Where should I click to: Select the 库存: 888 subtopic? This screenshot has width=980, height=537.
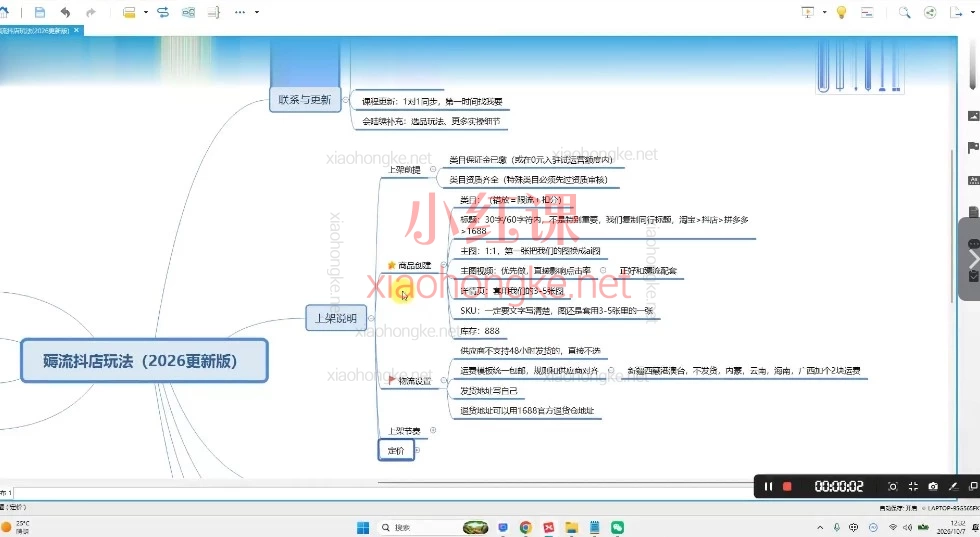pyautogui.click(x=480, y=331)
